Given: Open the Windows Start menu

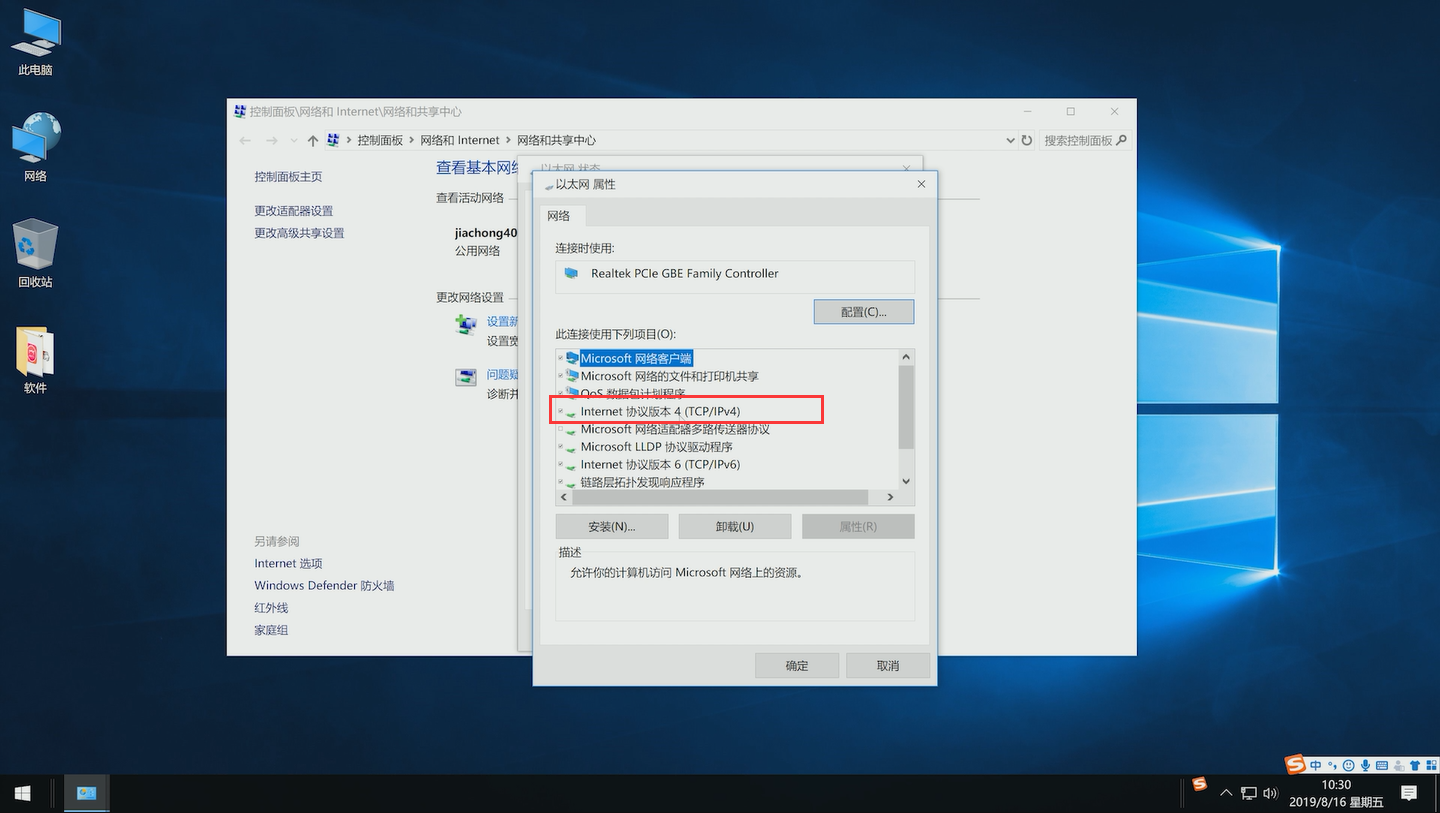Looking at the screenshot, I should [x=22, y=793].
